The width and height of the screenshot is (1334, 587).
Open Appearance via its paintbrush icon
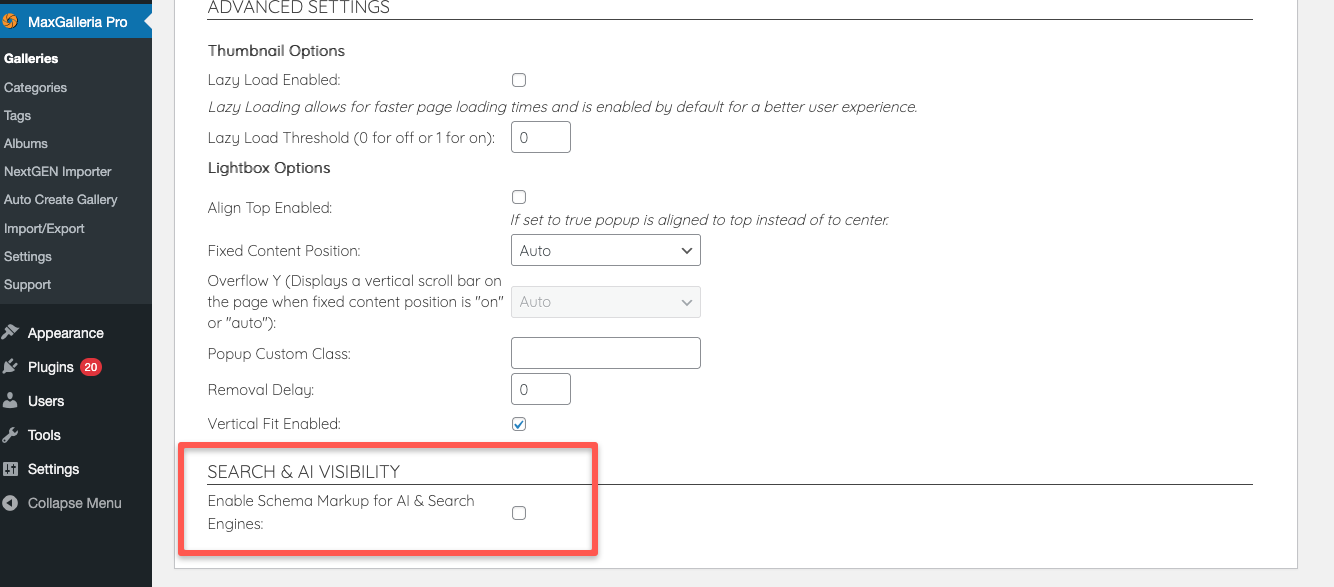point(10,333)
